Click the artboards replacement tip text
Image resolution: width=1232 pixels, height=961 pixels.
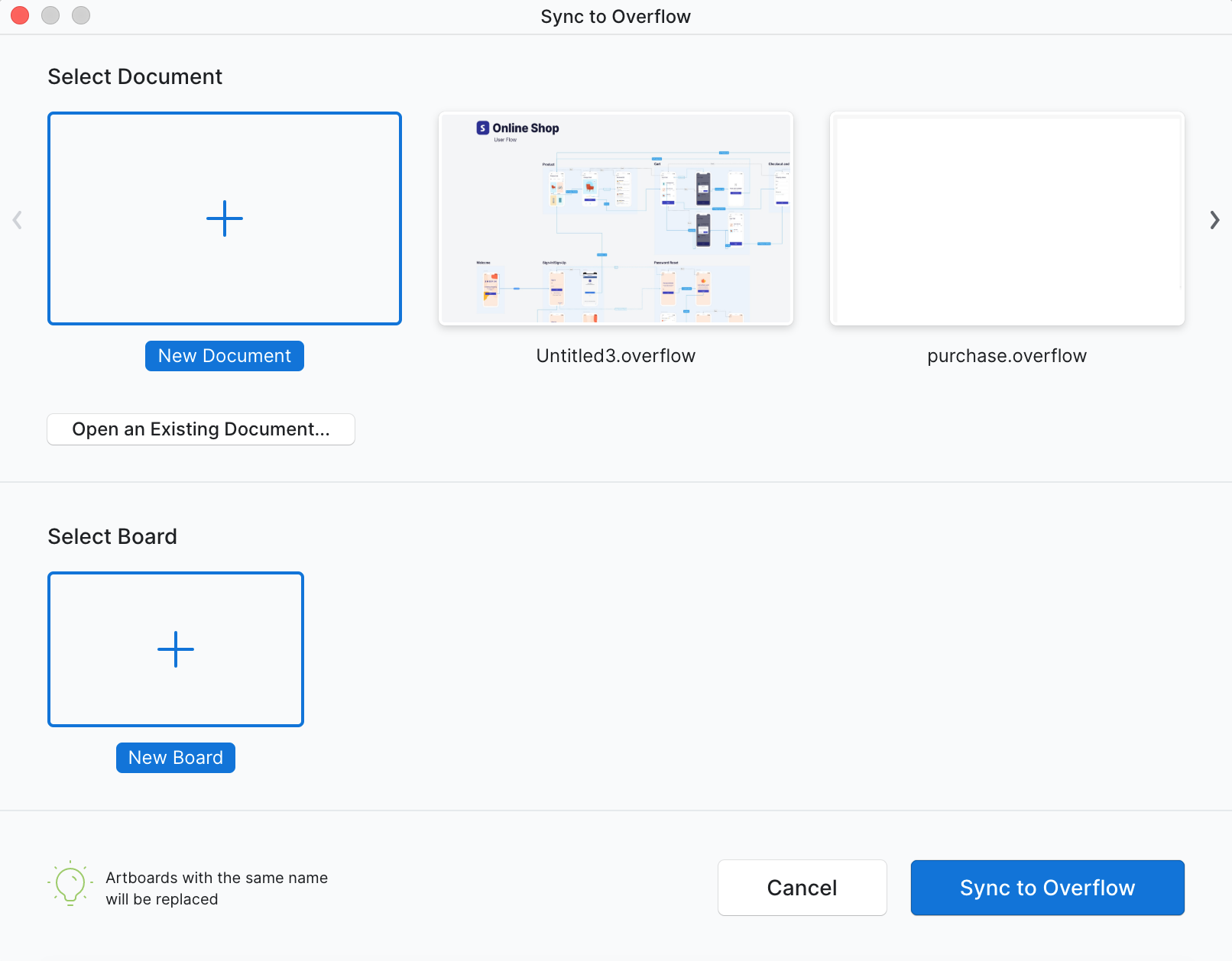pyautogui.click(x=217, y=888)
